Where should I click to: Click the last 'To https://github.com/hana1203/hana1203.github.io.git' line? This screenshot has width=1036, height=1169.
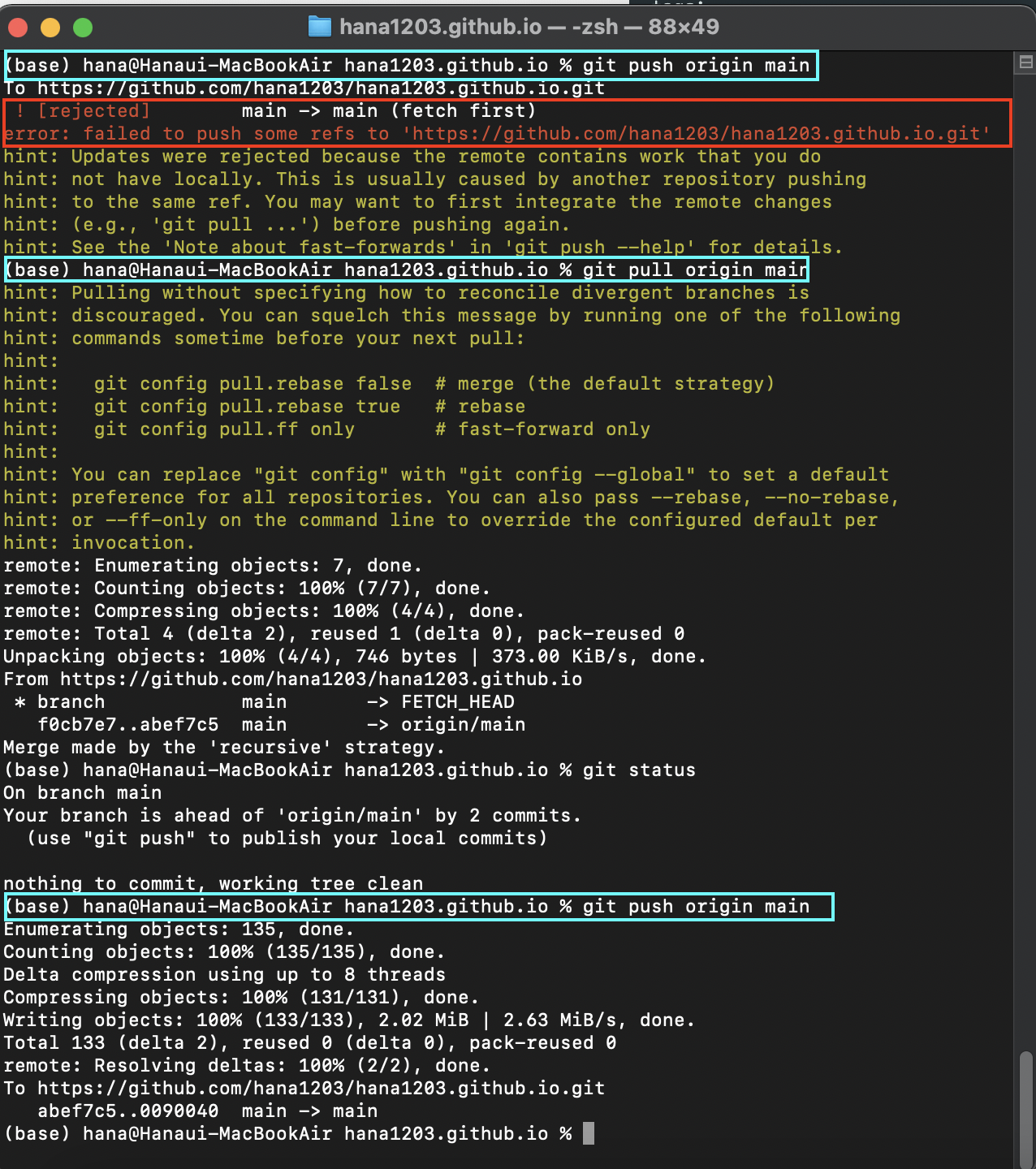304,1088
